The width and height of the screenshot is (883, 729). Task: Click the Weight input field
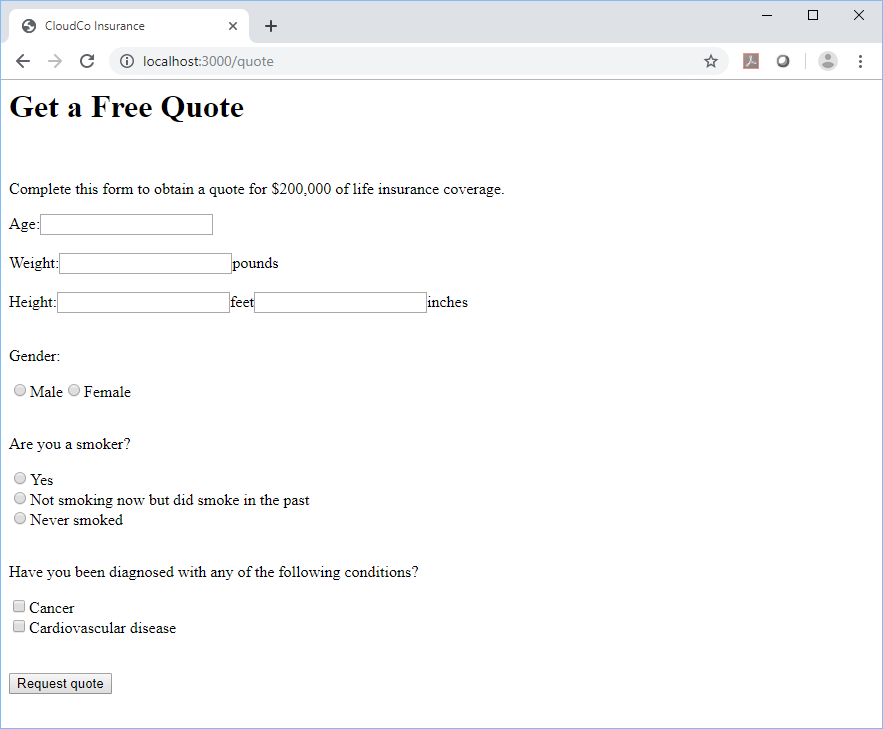[145, 263]
